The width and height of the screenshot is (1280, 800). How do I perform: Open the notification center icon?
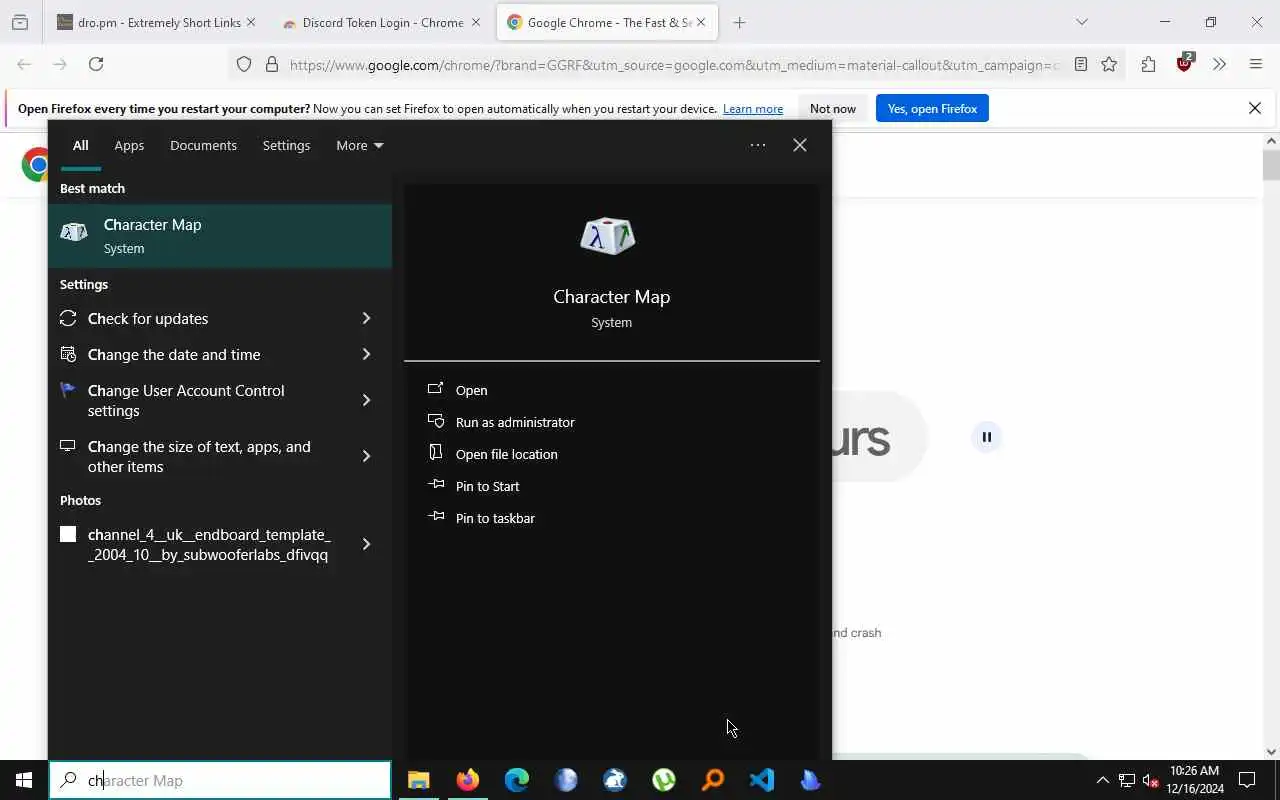click(1247, 780)
